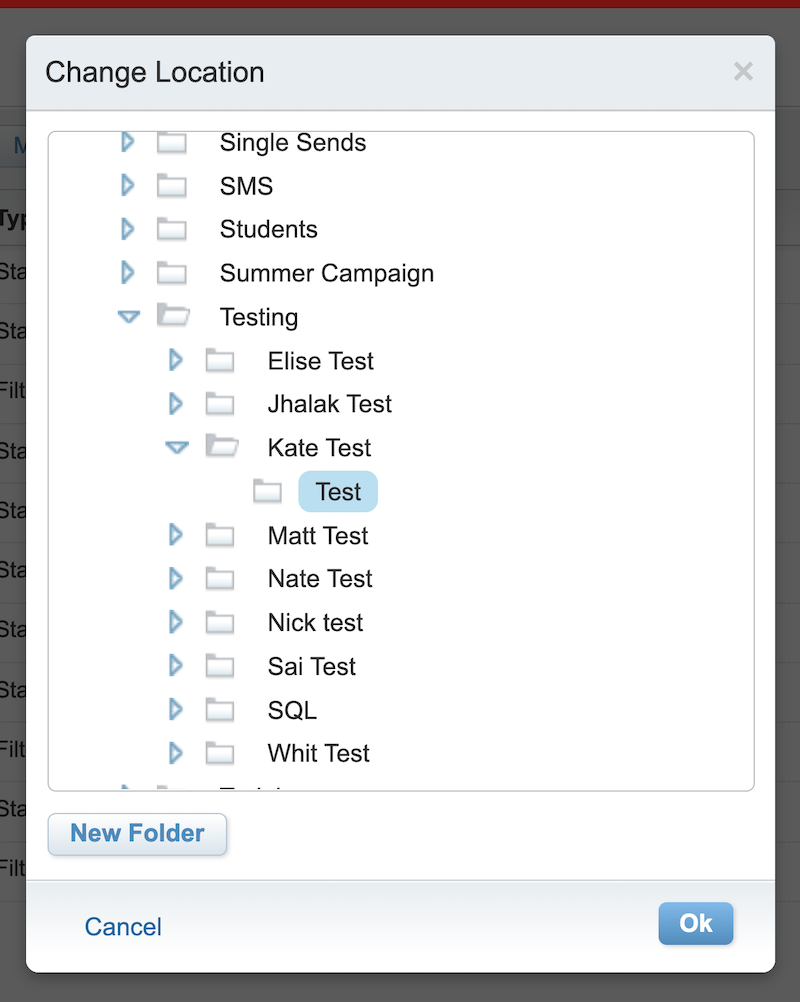800x1002 pixels.
Task: Click the folder icon beside highlighted Test
Action: click(267, 491)
